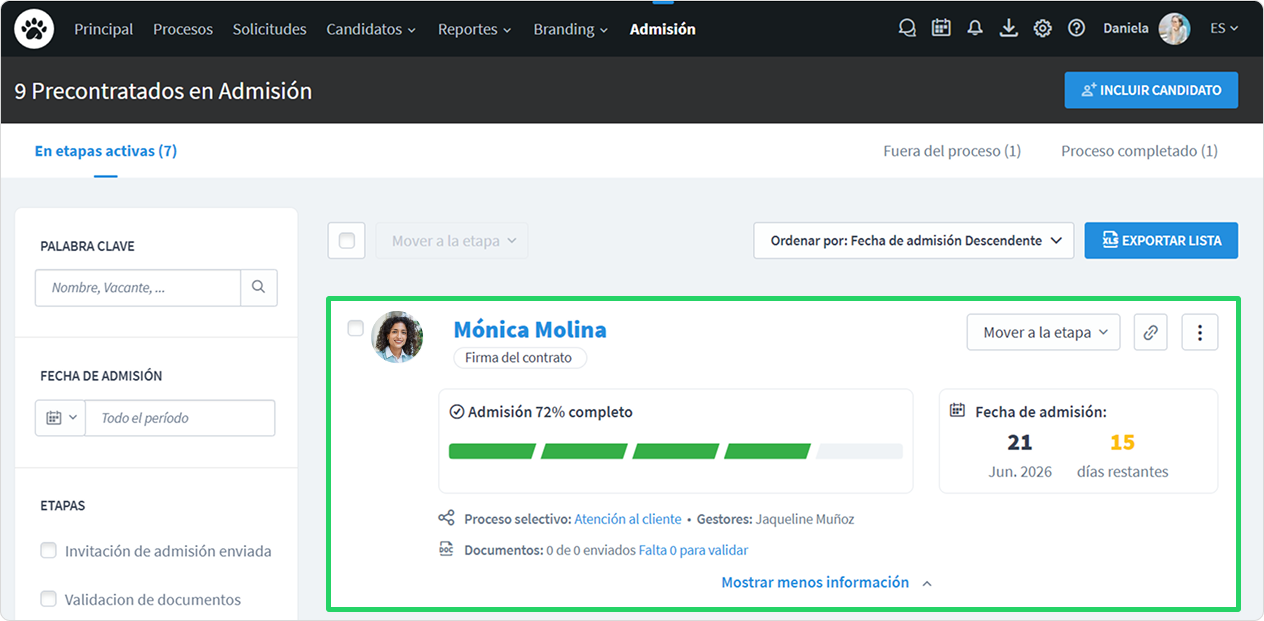The image size is (1264, 621).
Task: Click the keyword search magnifier button
Action: pos(259,287)
